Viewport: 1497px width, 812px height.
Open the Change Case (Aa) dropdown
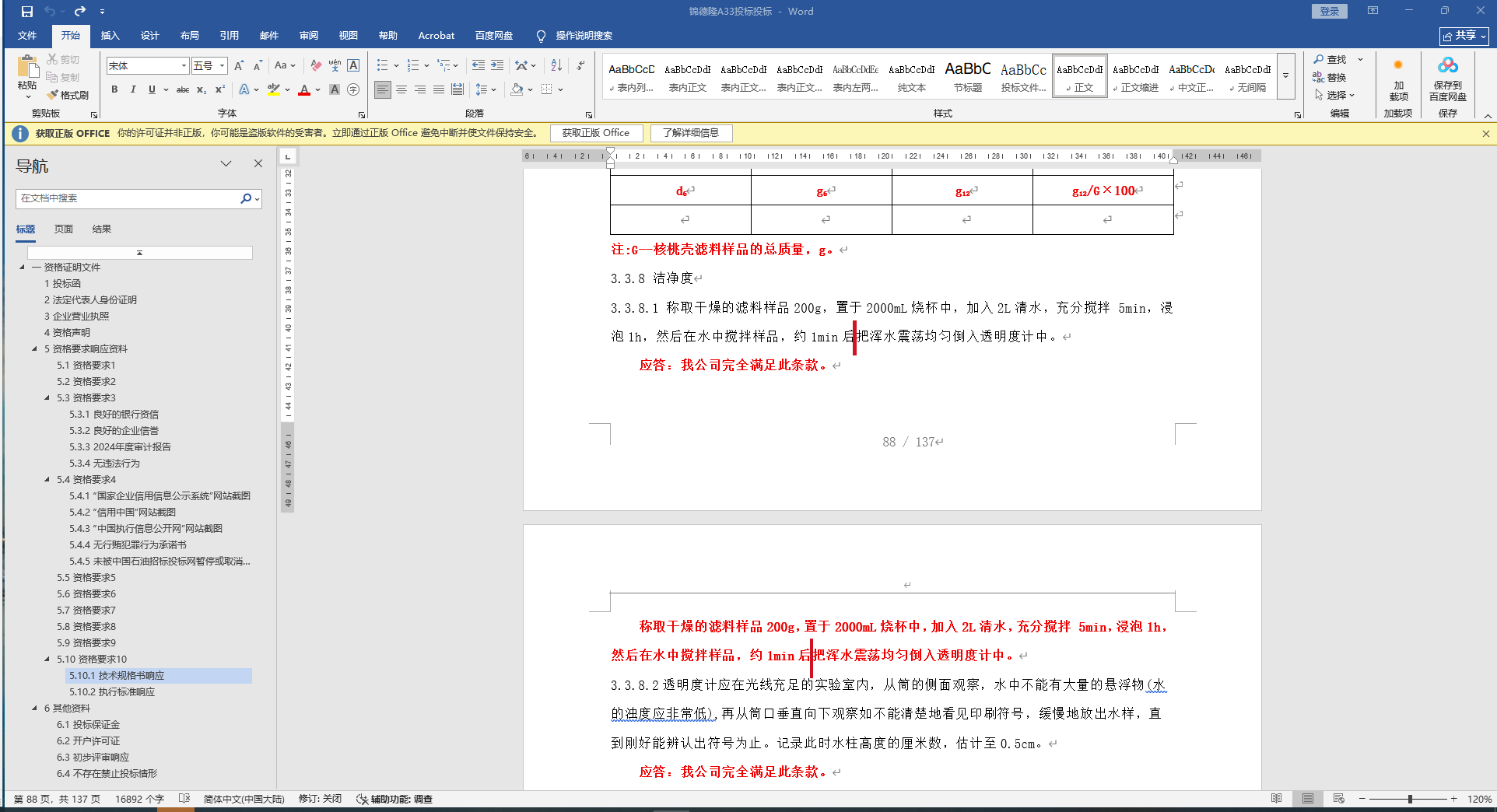pos(285,66)
